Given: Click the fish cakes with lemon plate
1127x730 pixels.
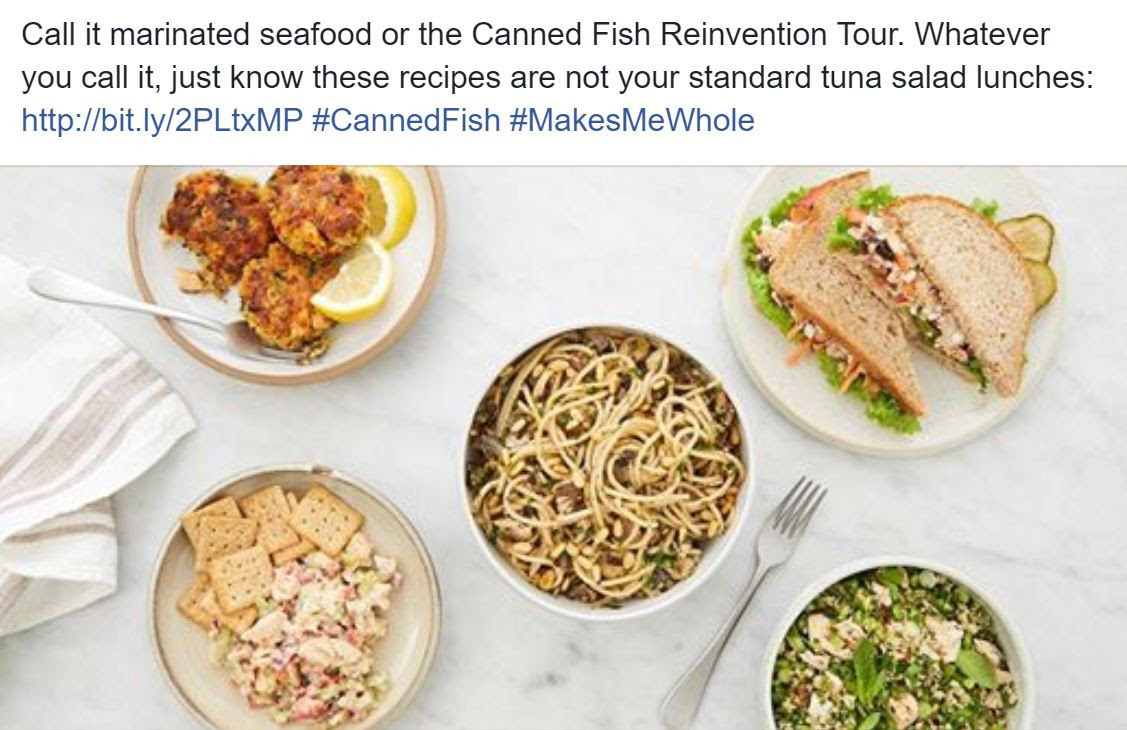Looking at the screenshot, I should pyautogui.click(x=287, y=273).
